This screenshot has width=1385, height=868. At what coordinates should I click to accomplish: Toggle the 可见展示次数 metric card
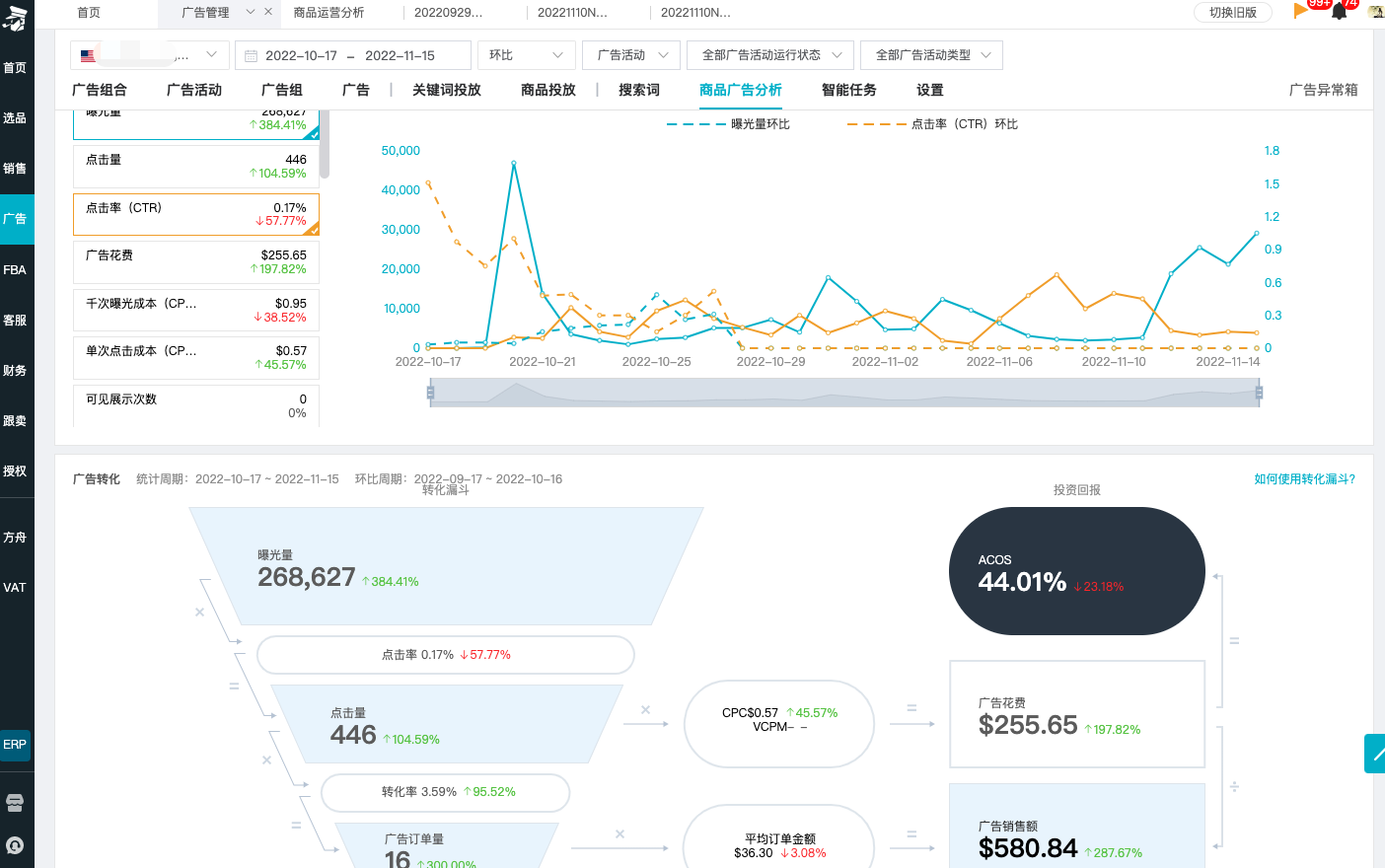pos(196,405)
